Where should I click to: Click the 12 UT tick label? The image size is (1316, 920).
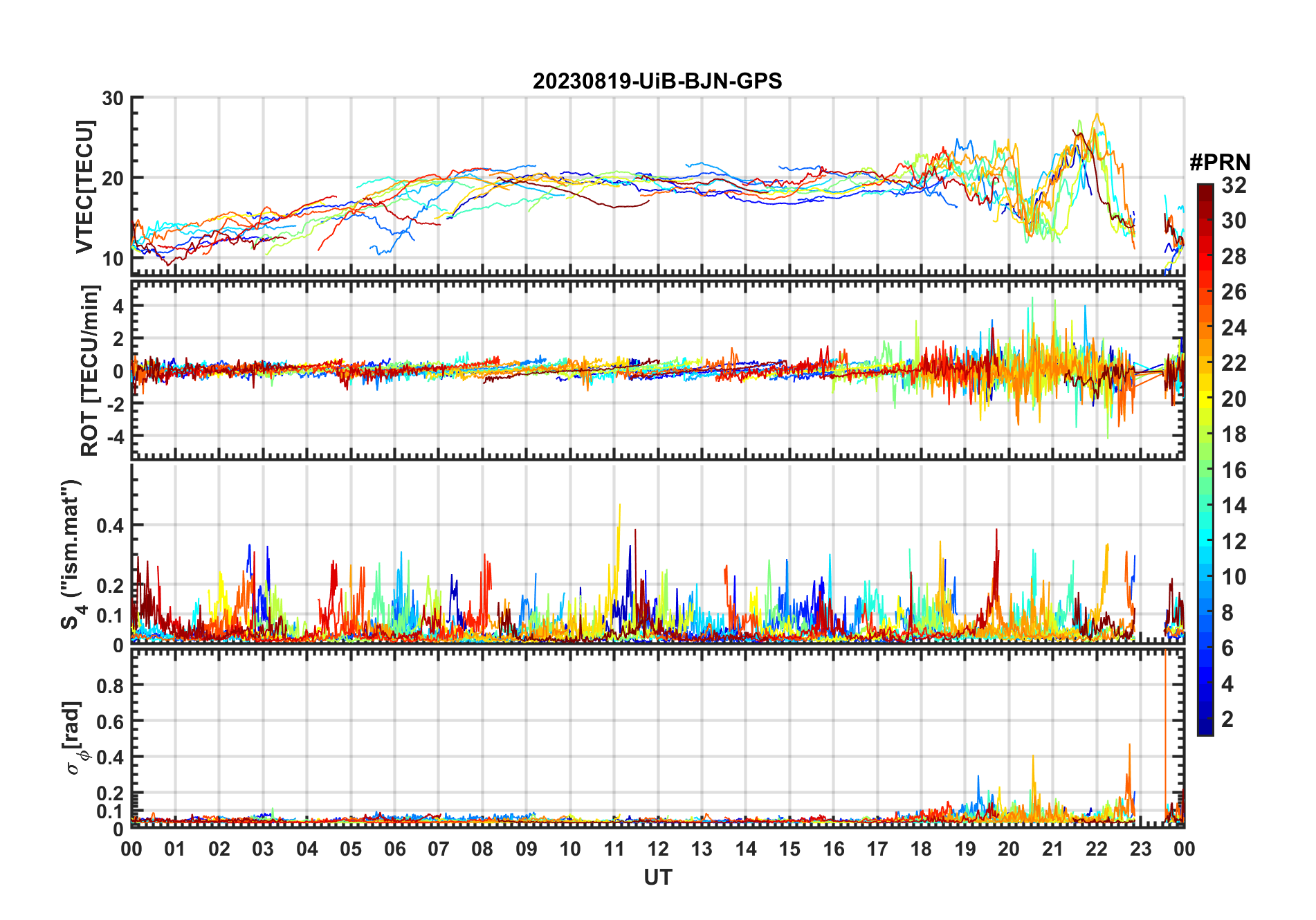tap(658, 849)
